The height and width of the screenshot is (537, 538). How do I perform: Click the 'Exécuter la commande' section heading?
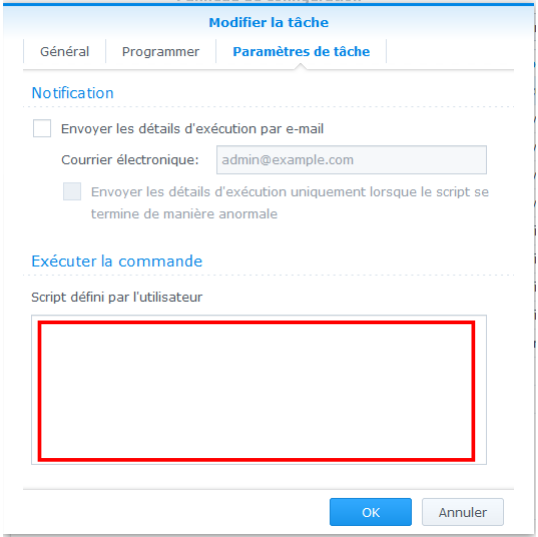pos(117,261)
